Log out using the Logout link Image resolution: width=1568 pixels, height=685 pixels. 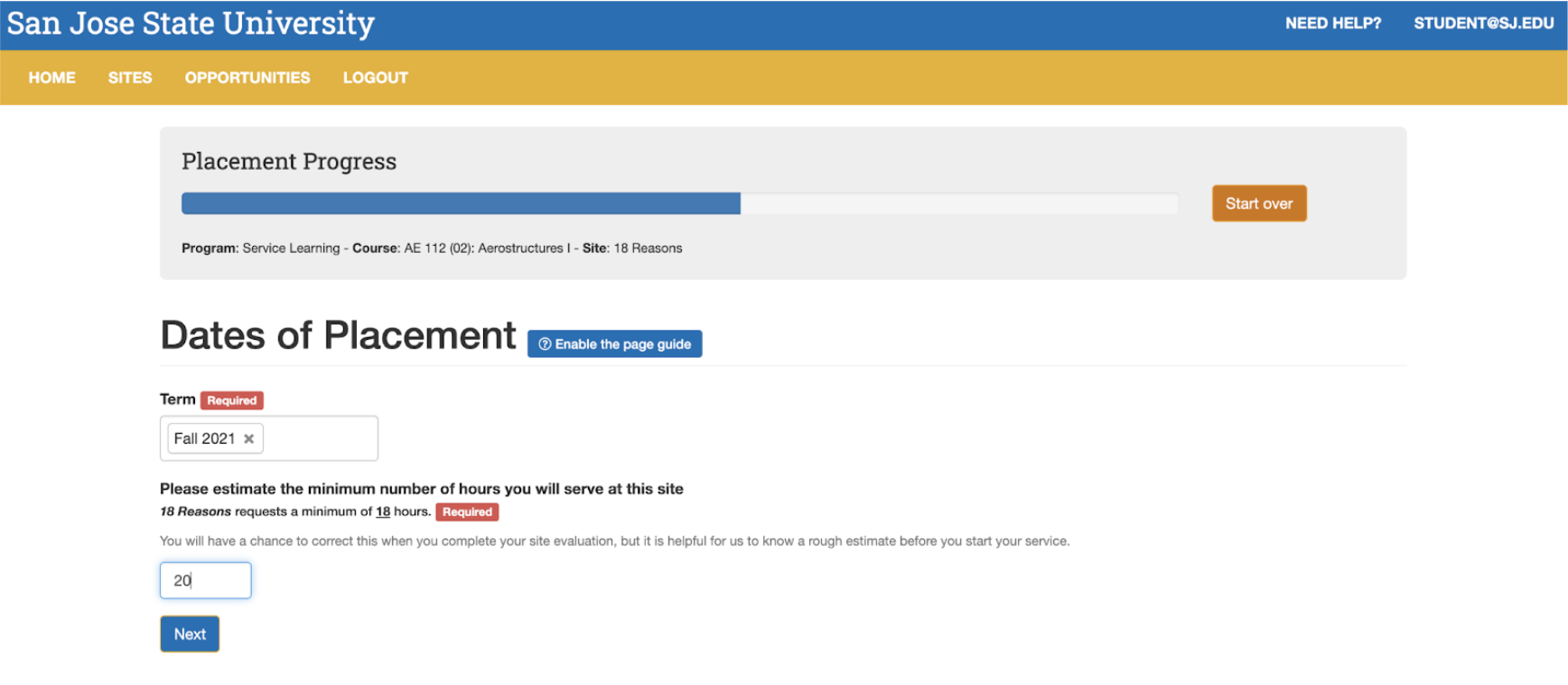coord(375,78)
